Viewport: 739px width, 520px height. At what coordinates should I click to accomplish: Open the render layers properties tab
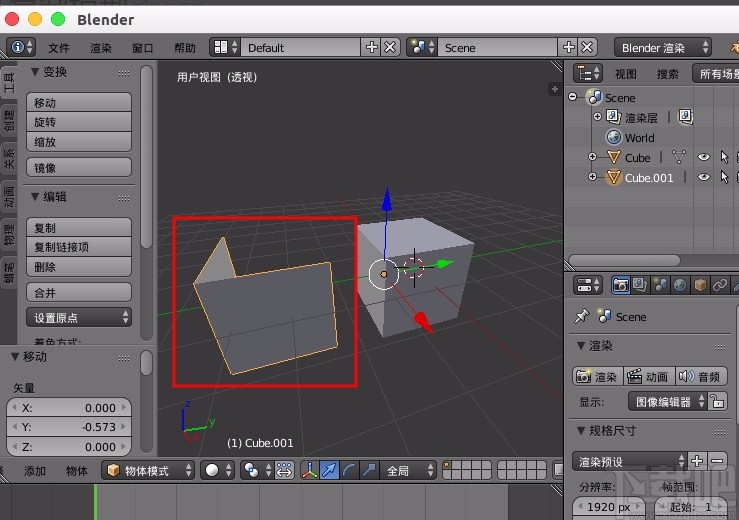pyautogui.click(x=640, y=286)
